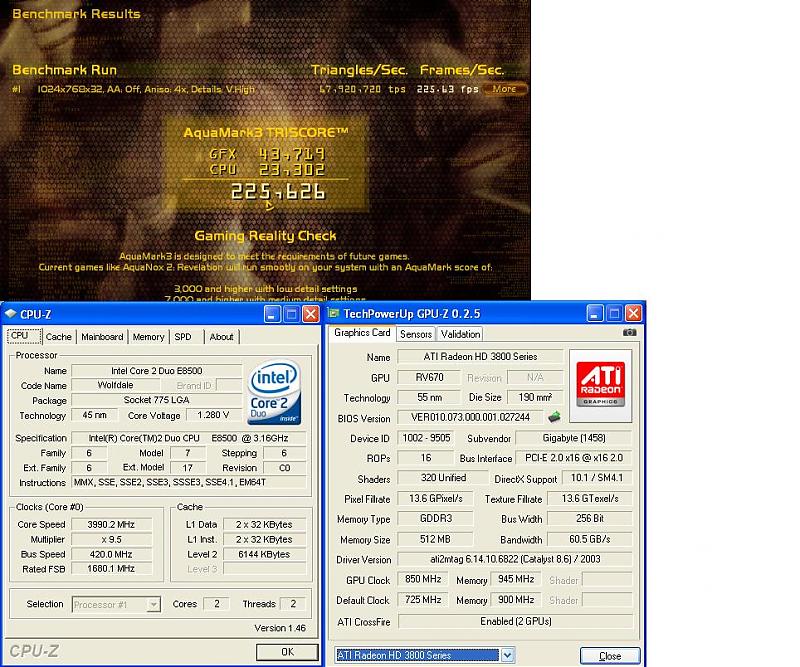Click the GPU Name field in GPU-Z

[x=480, y=357]
